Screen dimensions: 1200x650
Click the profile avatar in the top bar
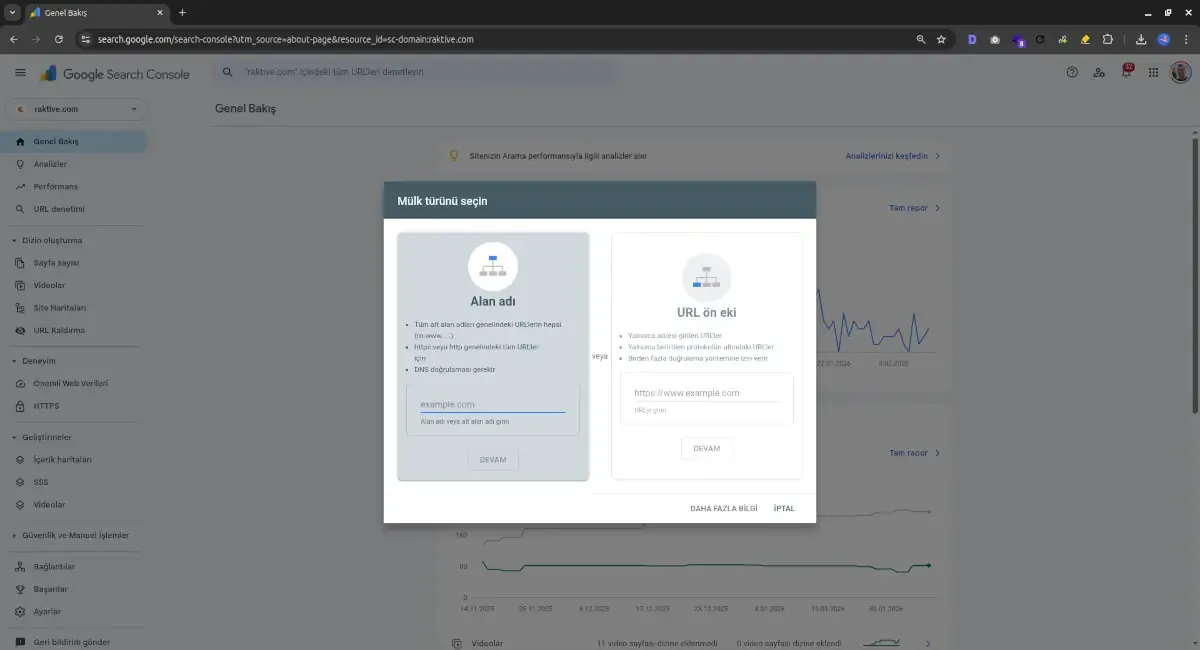[1180, 72]
